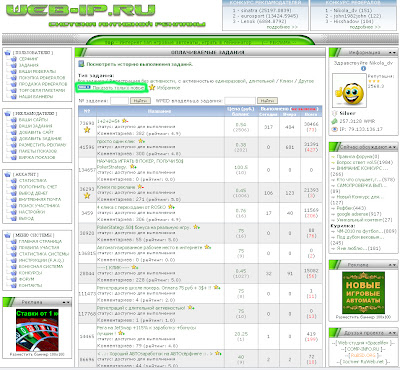Open БОНУСНАЯ СИСТЕМА menu item
400x370 pixels.
40,266
